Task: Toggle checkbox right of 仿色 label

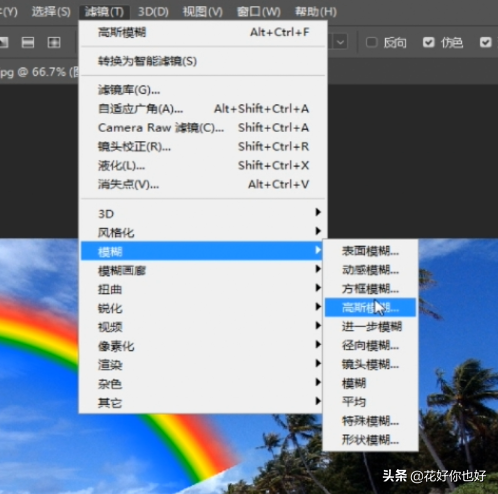Action: tap(485, 42)
